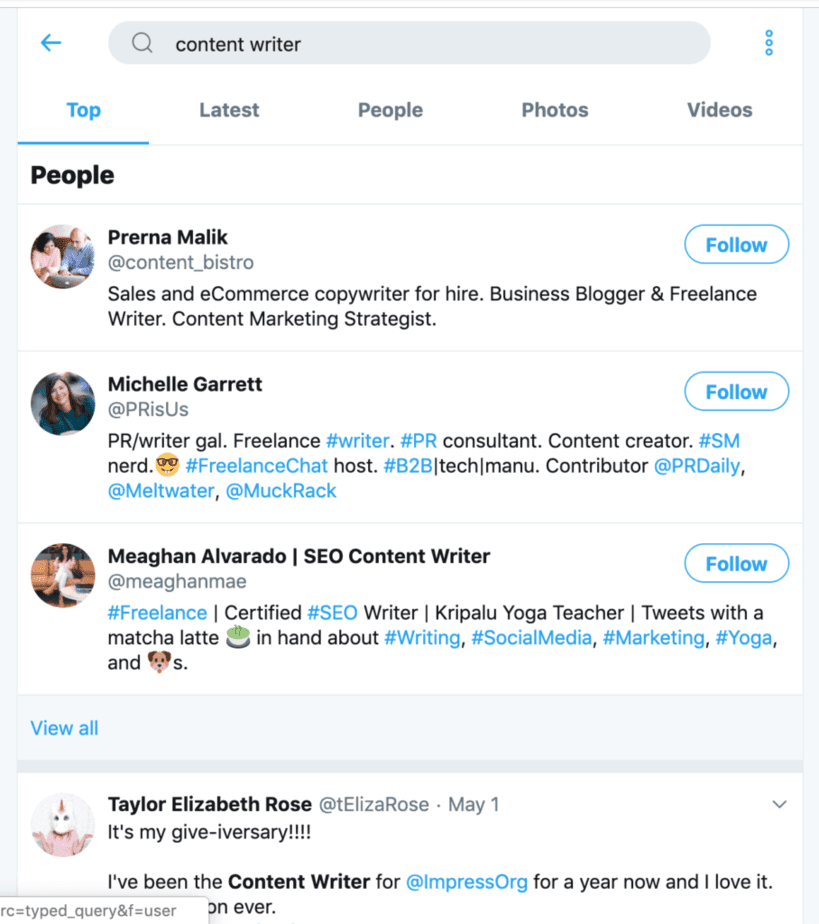819x924 pixels.
Task: Click the @ImpressOrg mention link
Action: coord(466,881)
